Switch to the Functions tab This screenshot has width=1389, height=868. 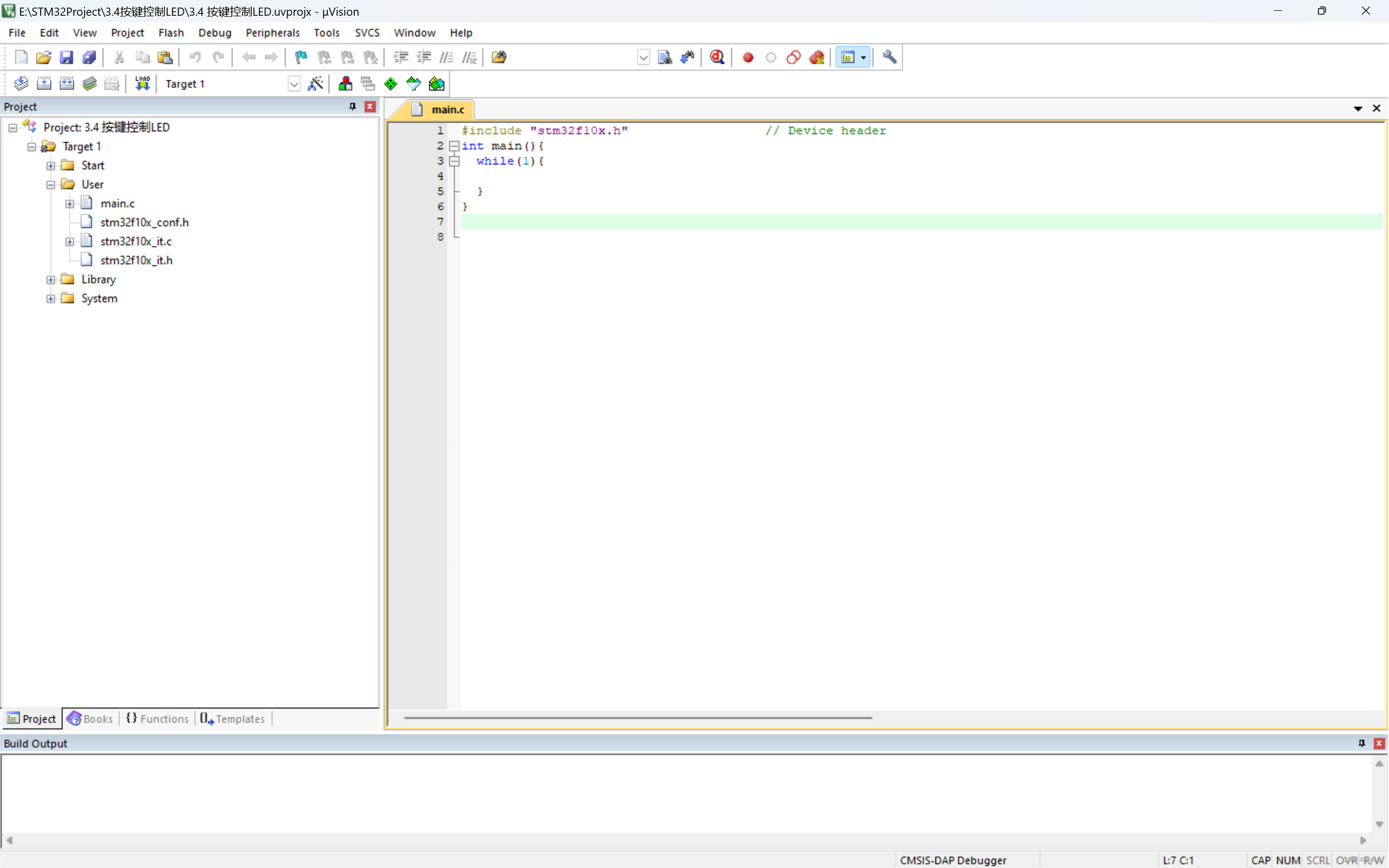157,718
